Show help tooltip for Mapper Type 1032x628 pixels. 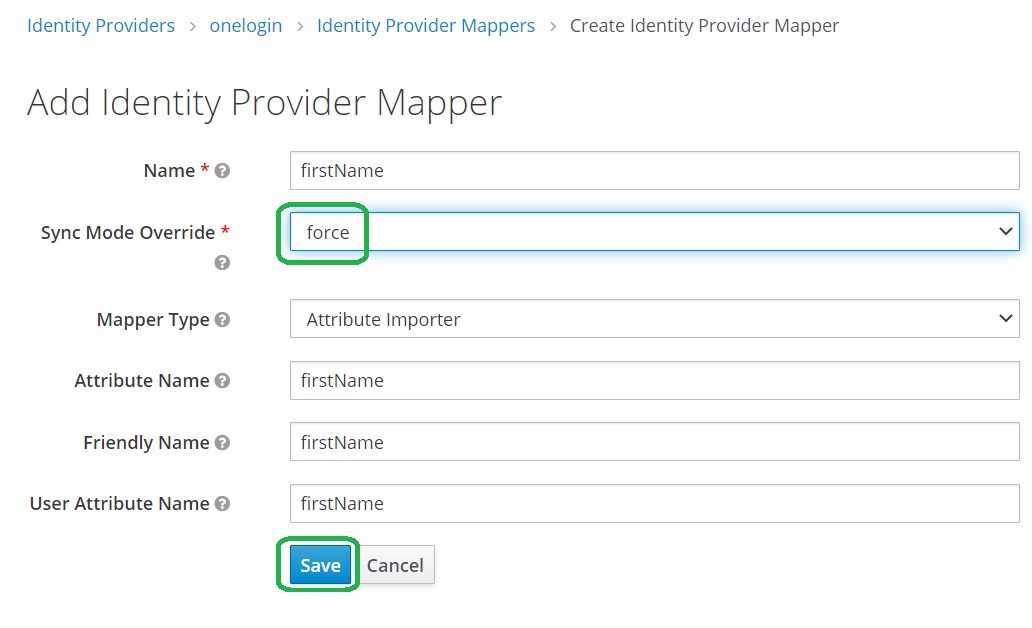[x=222, y=320]
